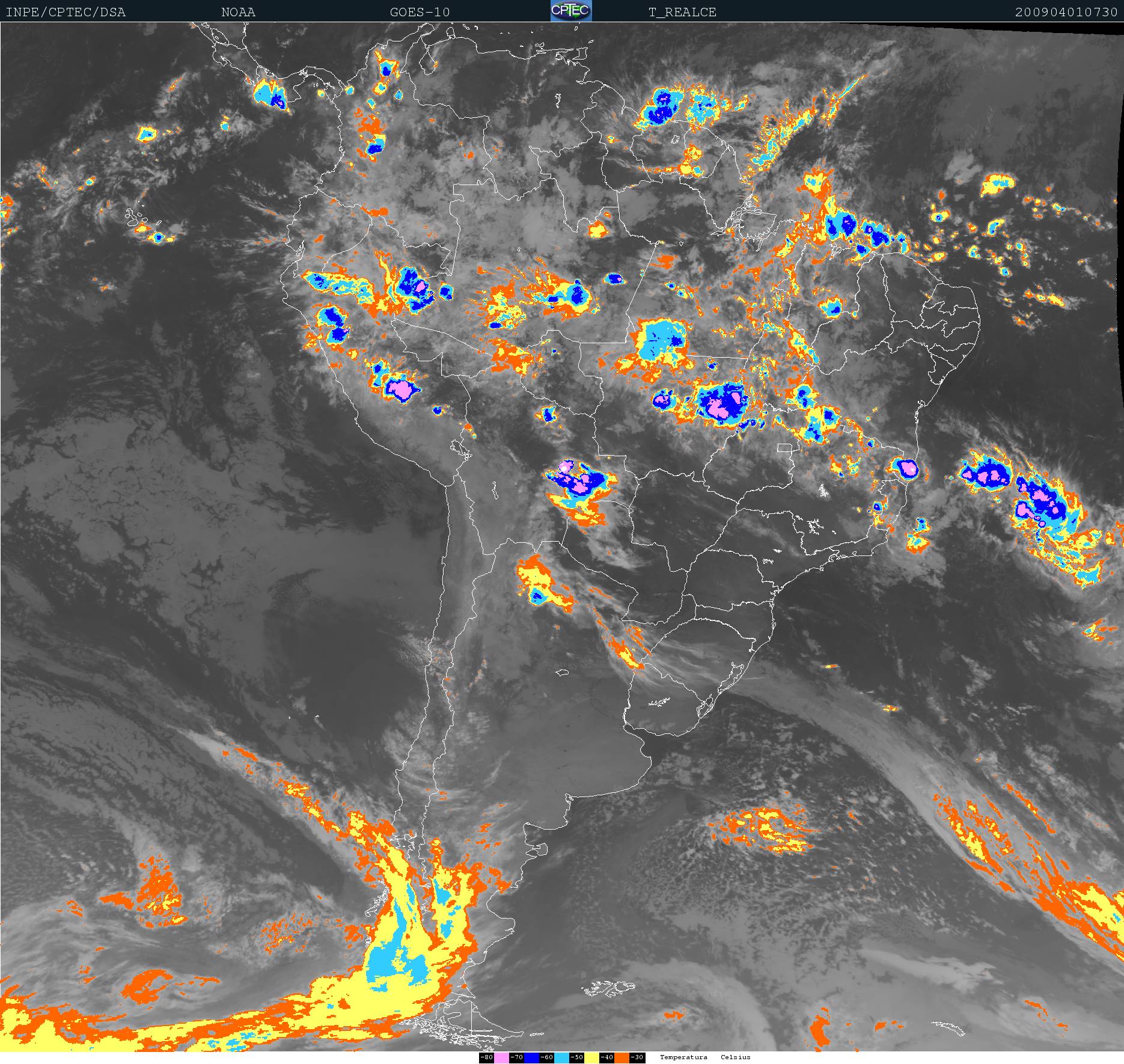The width and height of the screenshot is (1124, 1064).
Task: Click the -70 legend value box
Action: [516, 1057]
